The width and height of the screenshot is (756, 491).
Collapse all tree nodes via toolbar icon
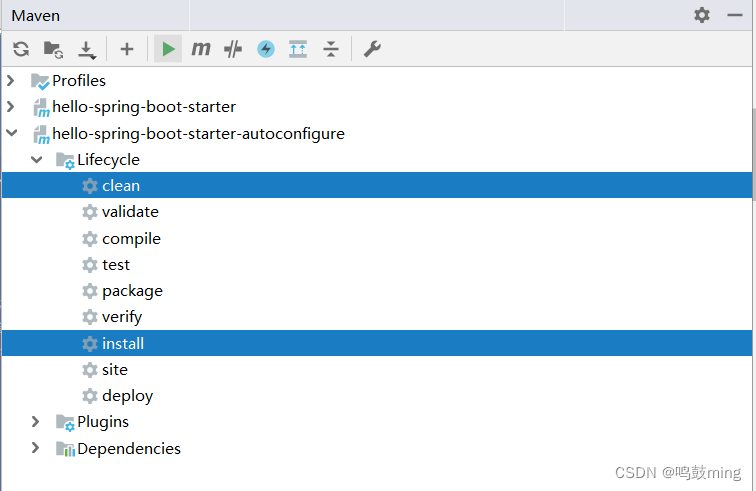331,49
